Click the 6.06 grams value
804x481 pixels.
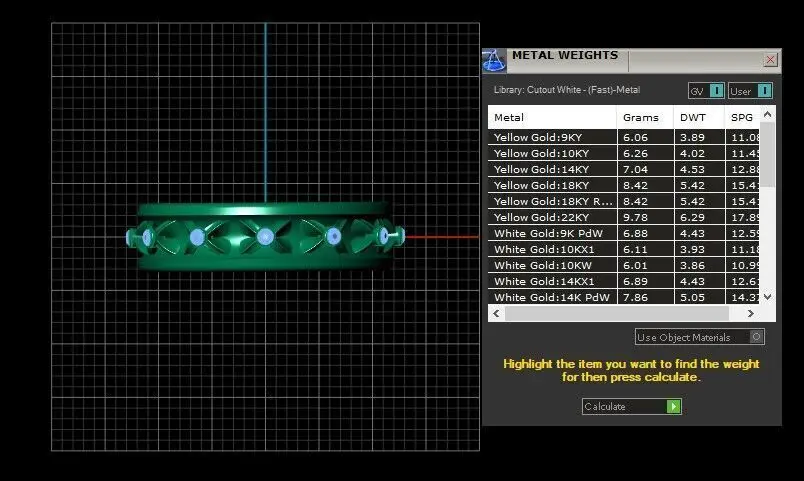pos(635,137)
